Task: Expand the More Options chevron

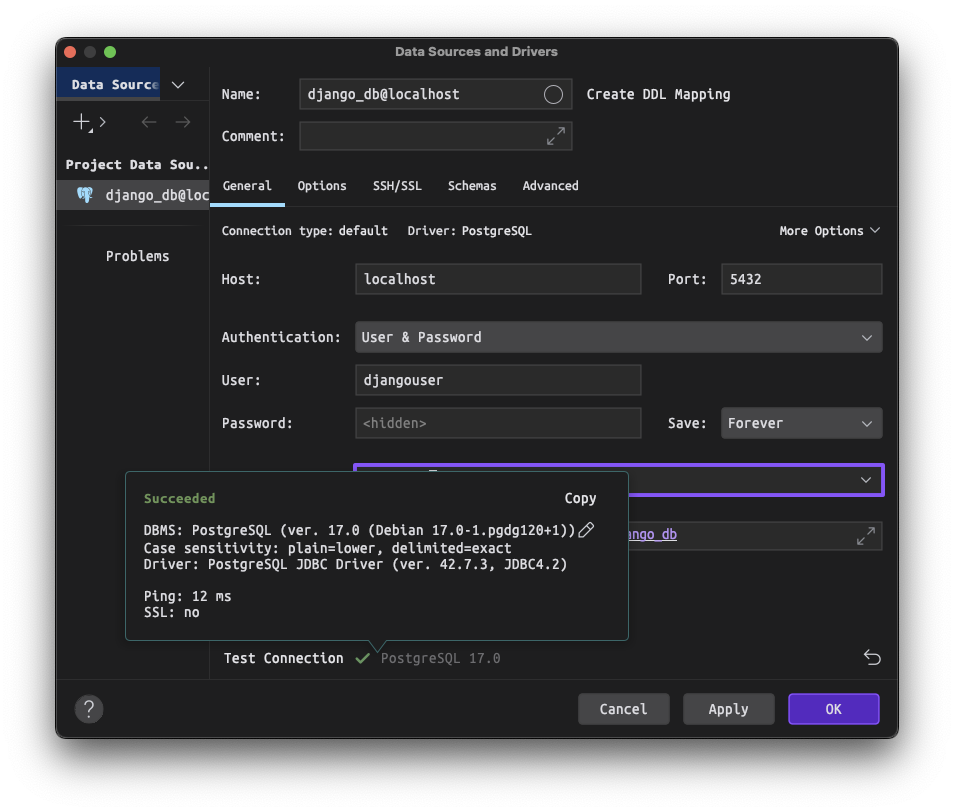Action: tap(829, 230)
